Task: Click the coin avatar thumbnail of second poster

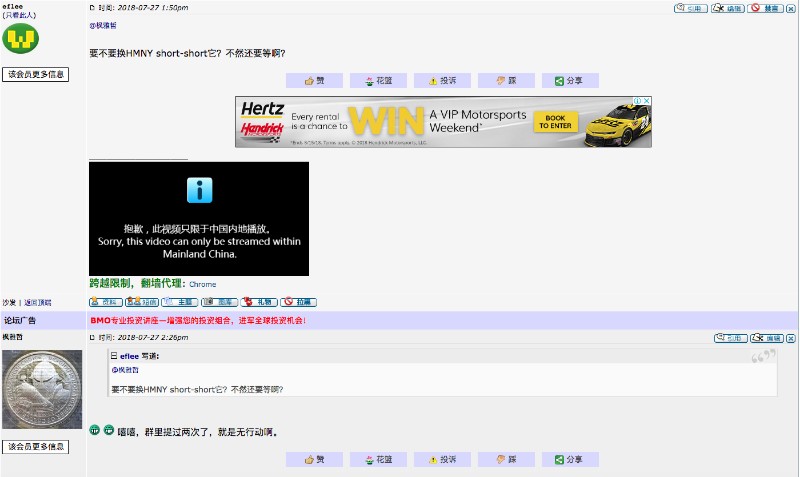Action: coord(42,389)
